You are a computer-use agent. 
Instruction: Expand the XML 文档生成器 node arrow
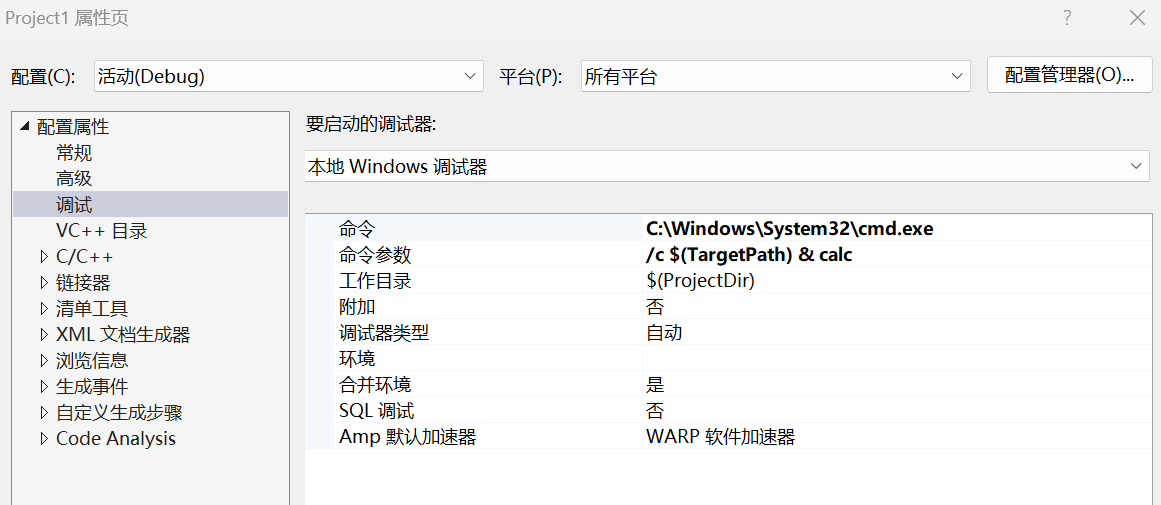44,335
